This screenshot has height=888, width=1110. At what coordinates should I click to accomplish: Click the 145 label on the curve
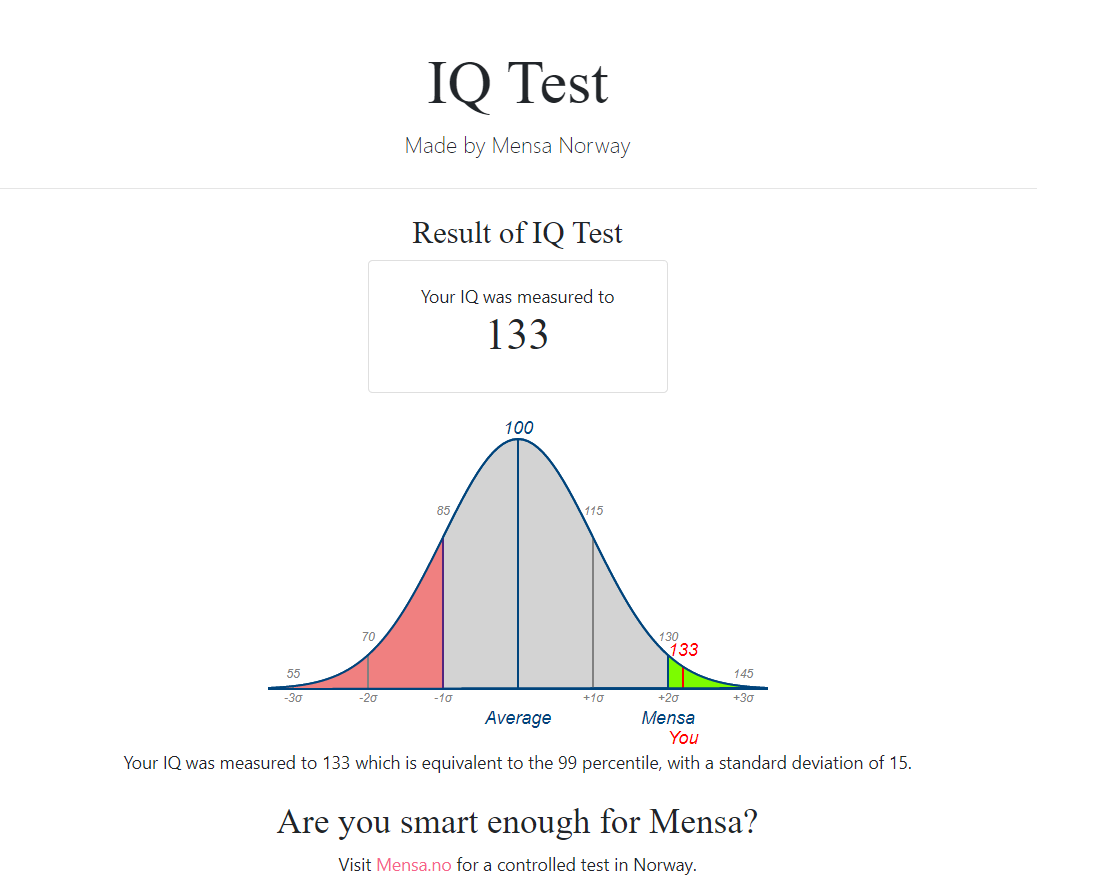[743, 673]
